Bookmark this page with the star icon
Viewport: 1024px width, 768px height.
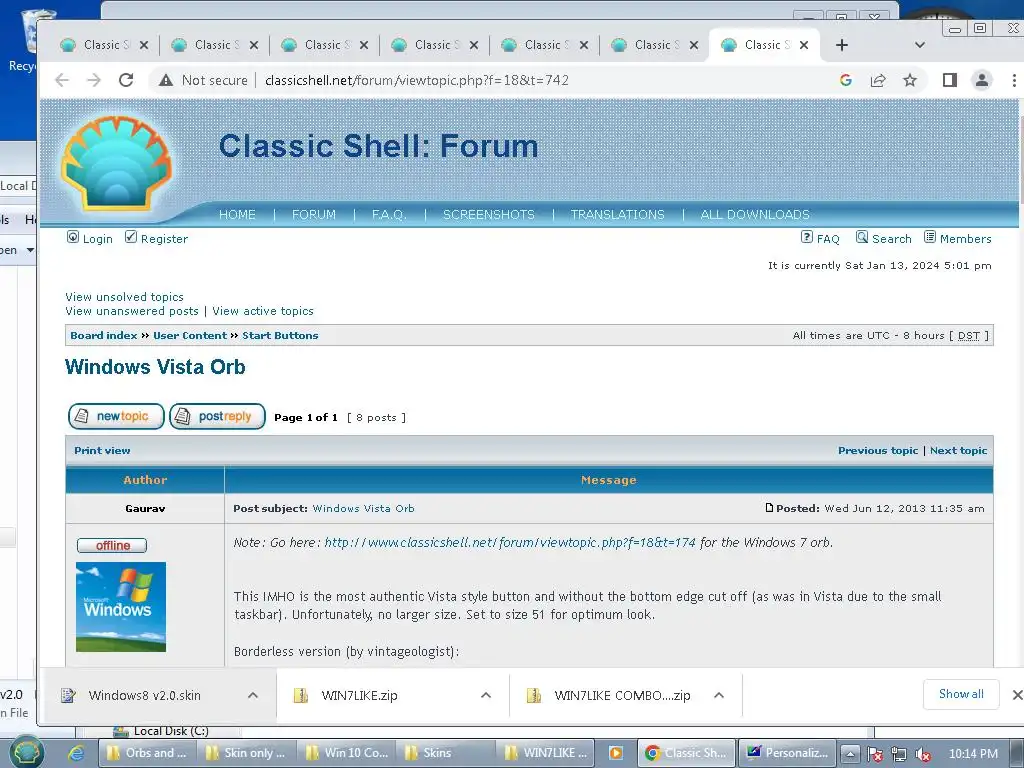tap(910, 80)
